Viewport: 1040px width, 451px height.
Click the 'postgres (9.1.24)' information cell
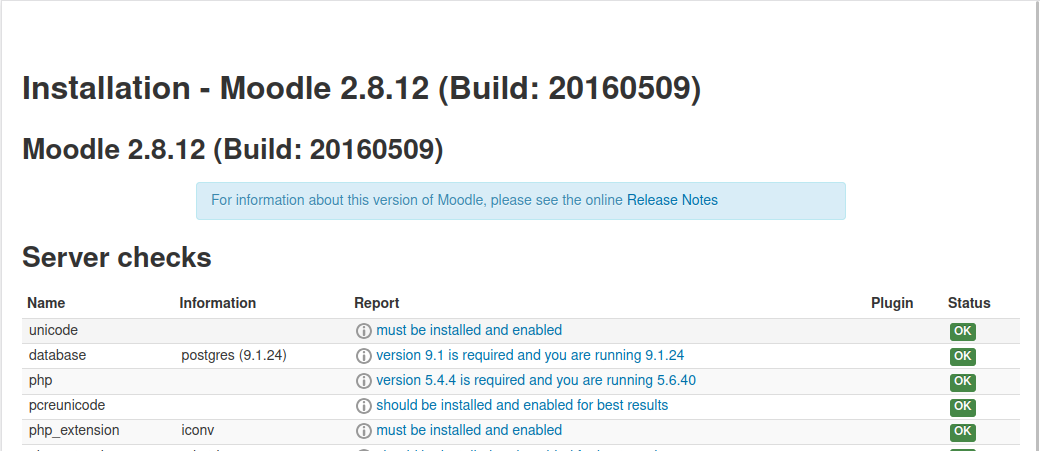pyautogui.click(x=233, y=355)
